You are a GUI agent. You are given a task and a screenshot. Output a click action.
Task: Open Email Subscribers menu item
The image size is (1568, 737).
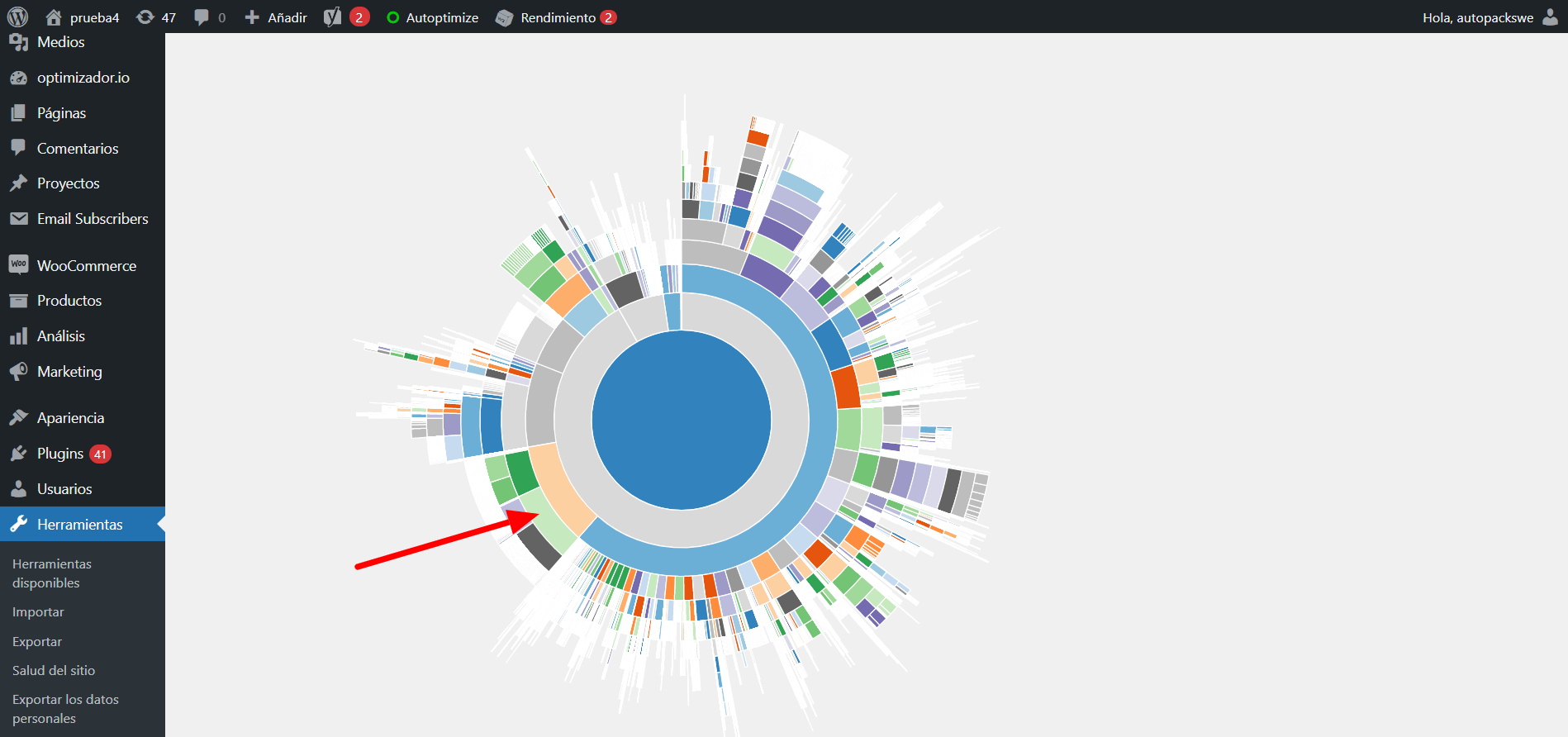point(93,219)
